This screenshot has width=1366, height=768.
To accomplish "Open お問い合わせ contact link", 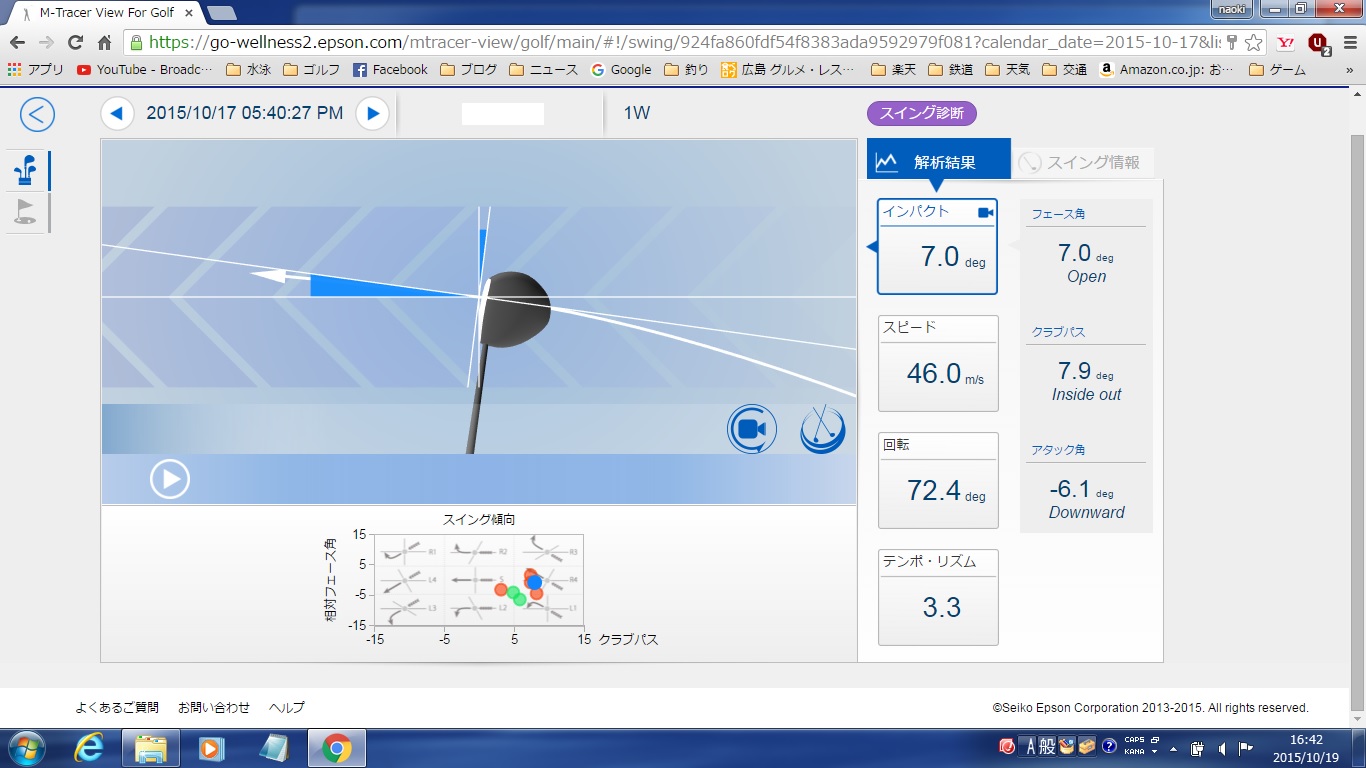I will click(214, 707).
